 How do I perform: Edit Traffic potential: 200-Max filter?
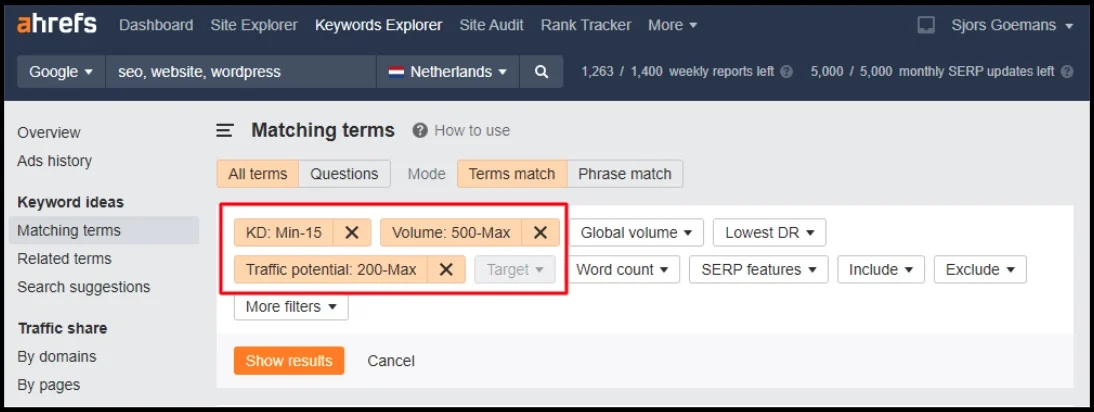pyautogui.click(x=331, y=269)
